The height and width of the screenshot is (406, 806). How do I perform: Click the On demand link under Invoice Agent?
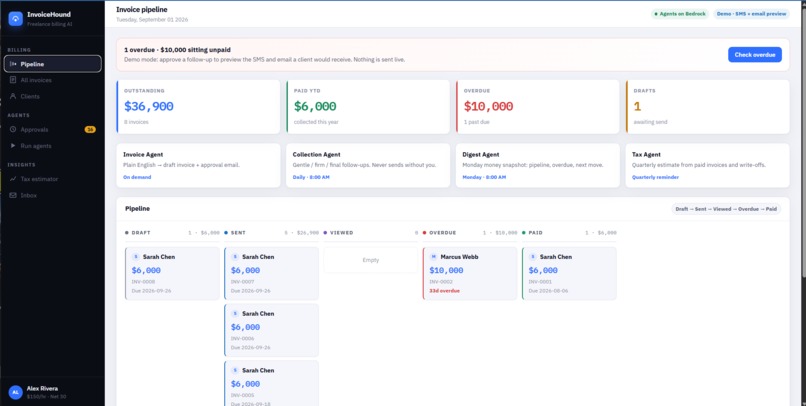pos(137,177)
